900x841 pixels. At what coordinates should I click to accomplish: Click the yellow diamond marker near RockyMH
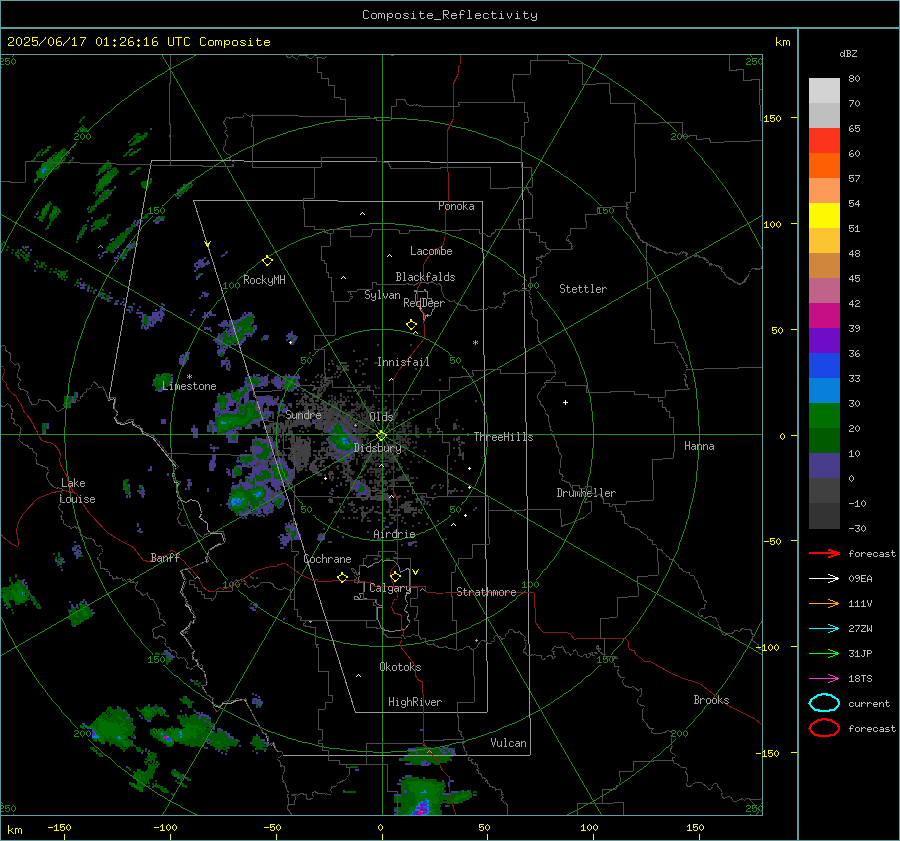(267, 261)
